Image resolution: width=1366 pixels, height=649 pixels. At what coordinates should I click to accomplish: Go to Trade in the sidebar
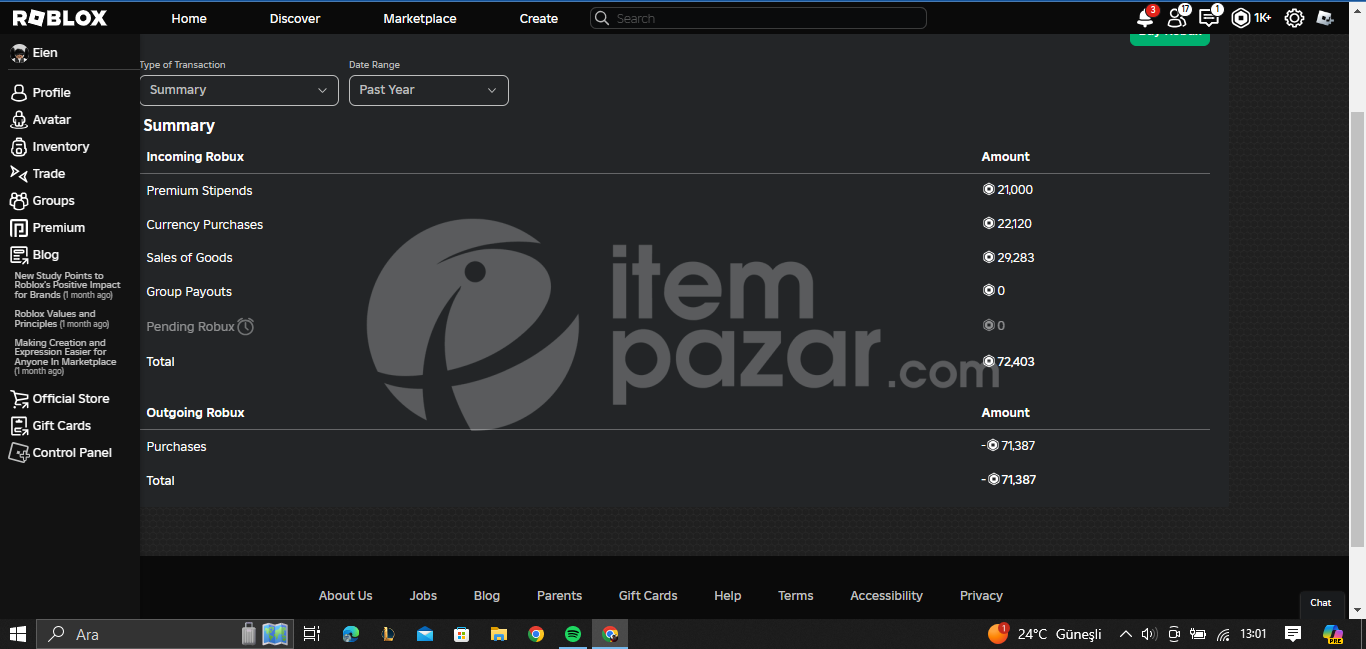tap(38, 174)
